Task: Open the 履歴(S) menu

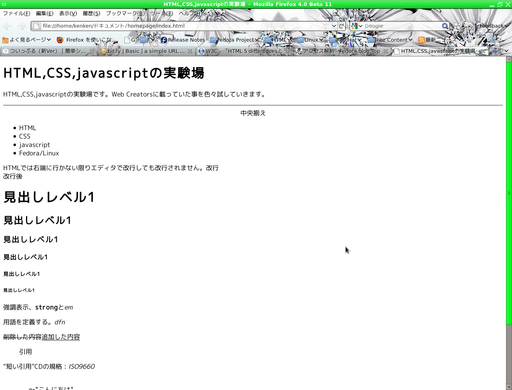Action: point(91,14)
